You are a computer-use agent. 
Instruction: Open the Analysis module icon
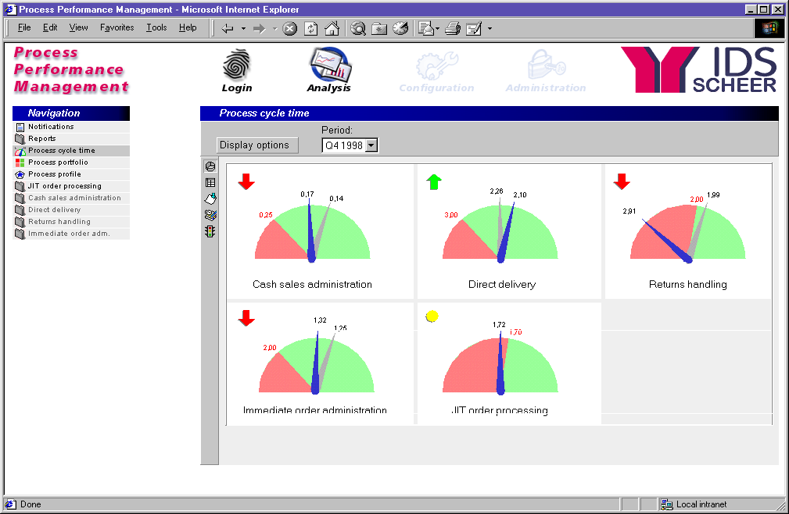click(x=330, y=64)
